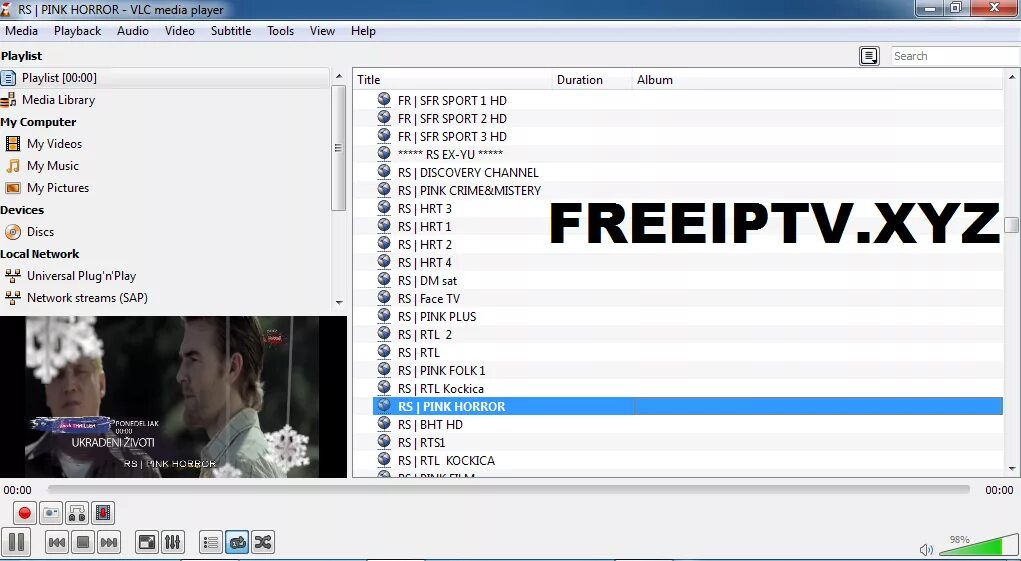Toggle A-B loop button
Screen dimensions: 1021x561
click(x=77, y=513)
